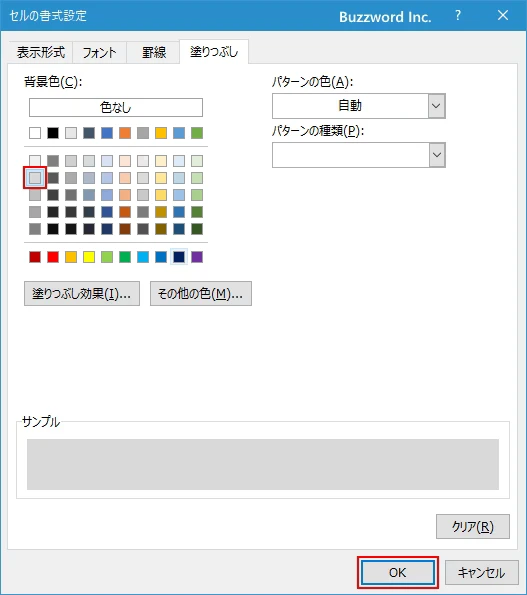Pick dark navy standard color swatch
527x595 pixels.
[x=179, y=257]
